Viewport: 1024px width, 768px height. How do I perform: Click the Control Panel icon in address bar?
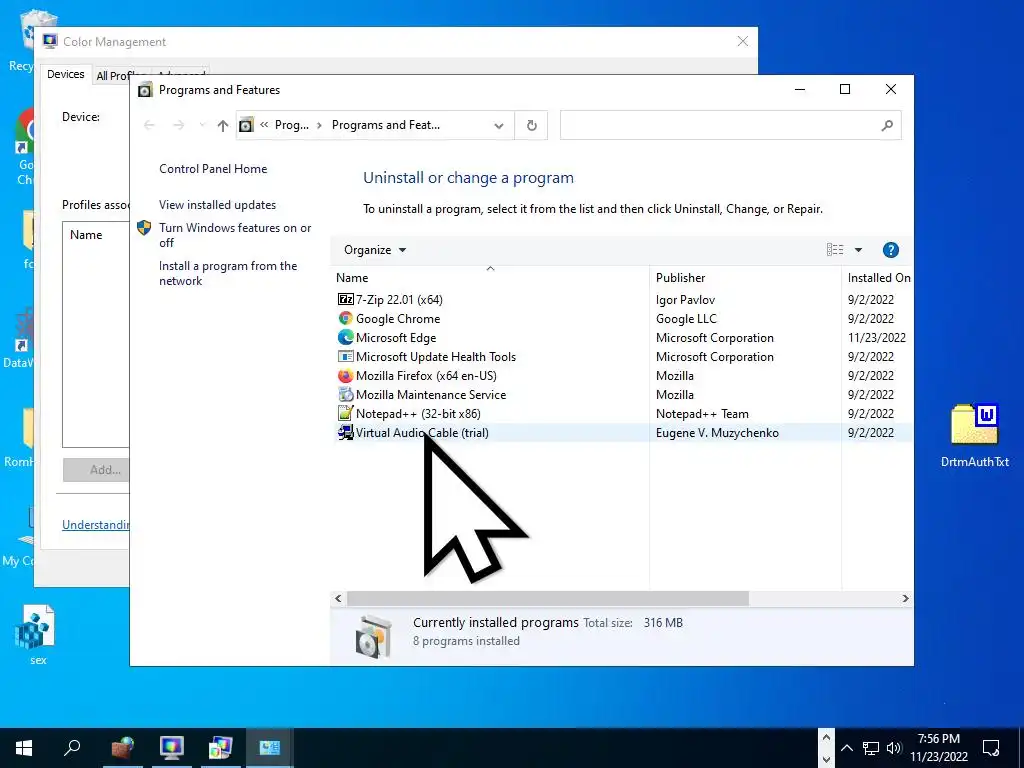point(246,125)
